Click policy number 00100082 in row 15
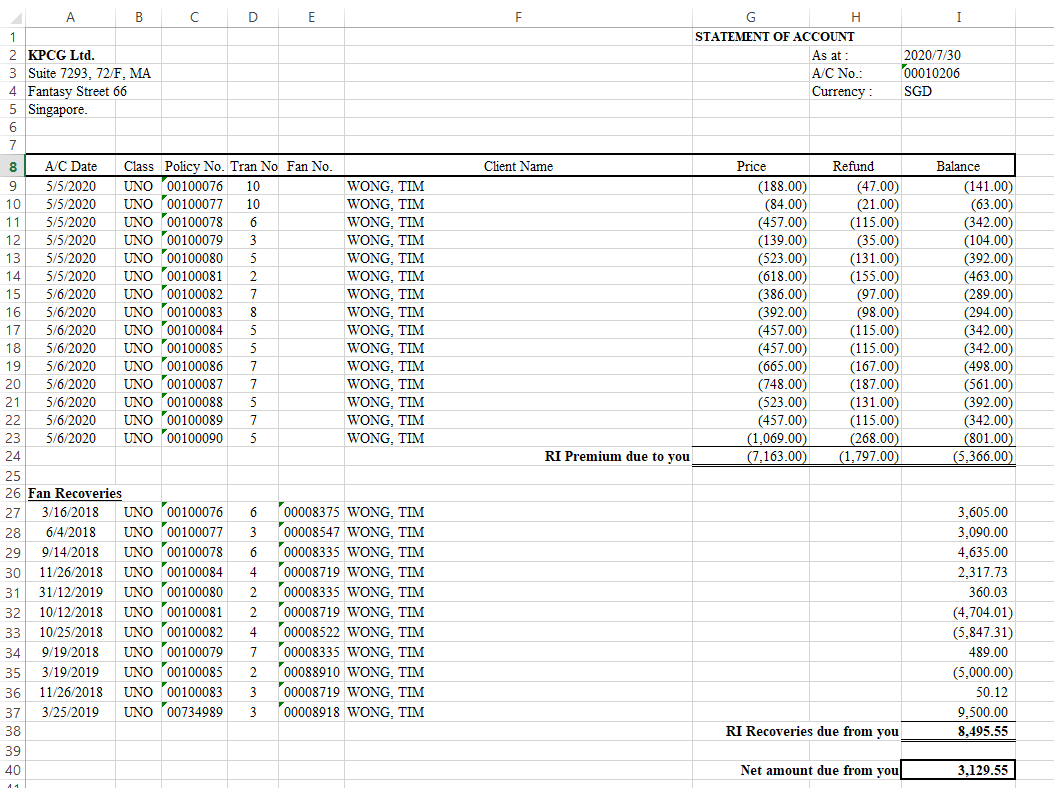 click(x=195, y=294)
